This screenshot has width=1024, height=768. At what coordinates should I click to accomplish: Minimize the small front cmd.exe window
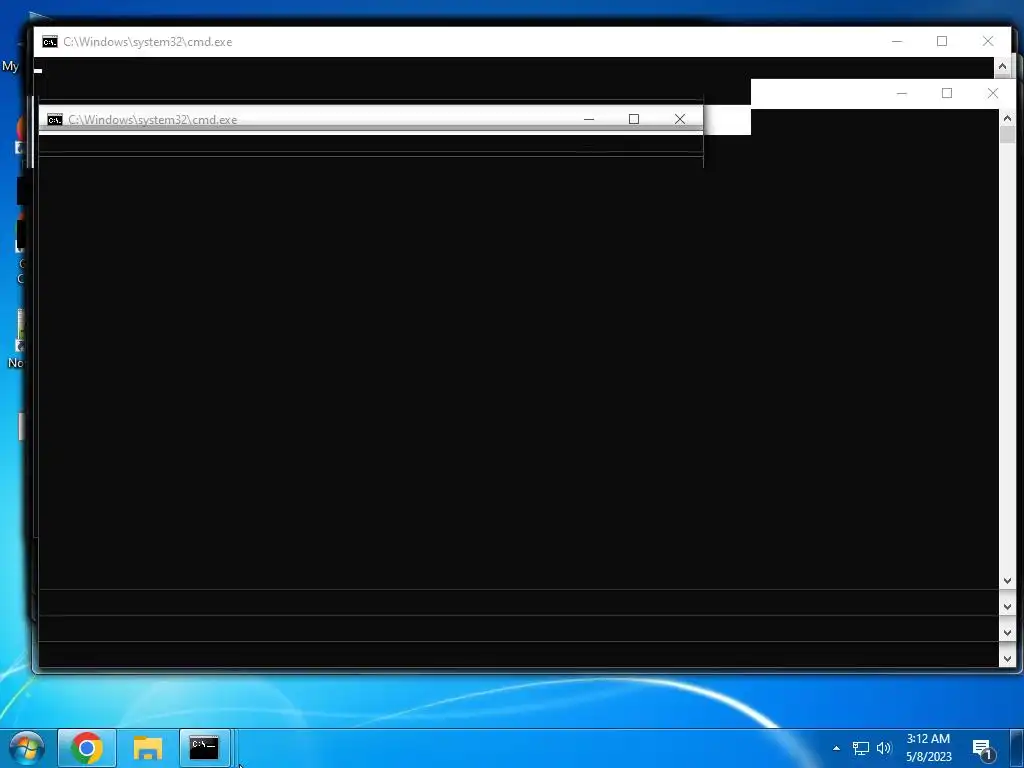(x=588, y=119)
